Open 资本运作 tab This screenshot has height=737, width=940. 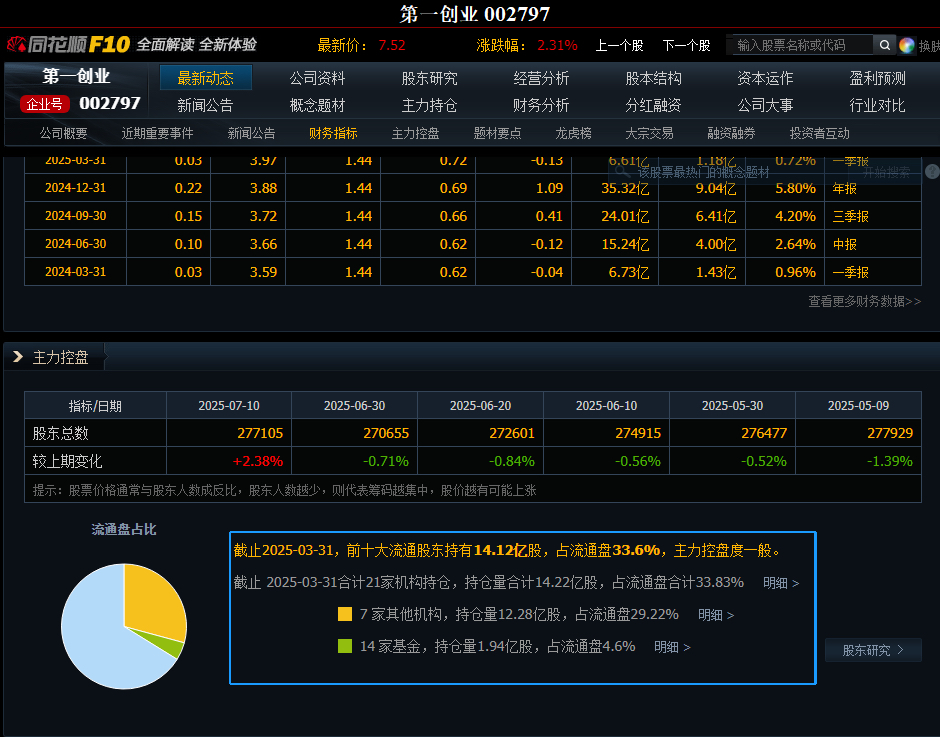(765, 78)
